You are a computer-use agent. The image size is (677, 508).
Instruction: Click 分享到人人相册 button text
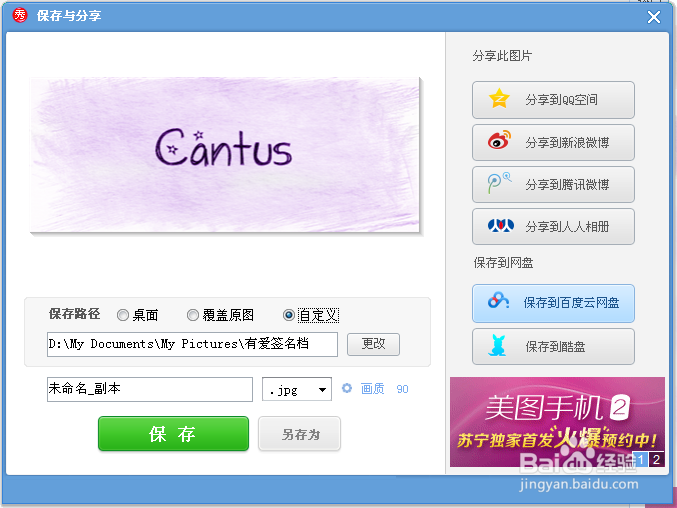pos(567,226)
